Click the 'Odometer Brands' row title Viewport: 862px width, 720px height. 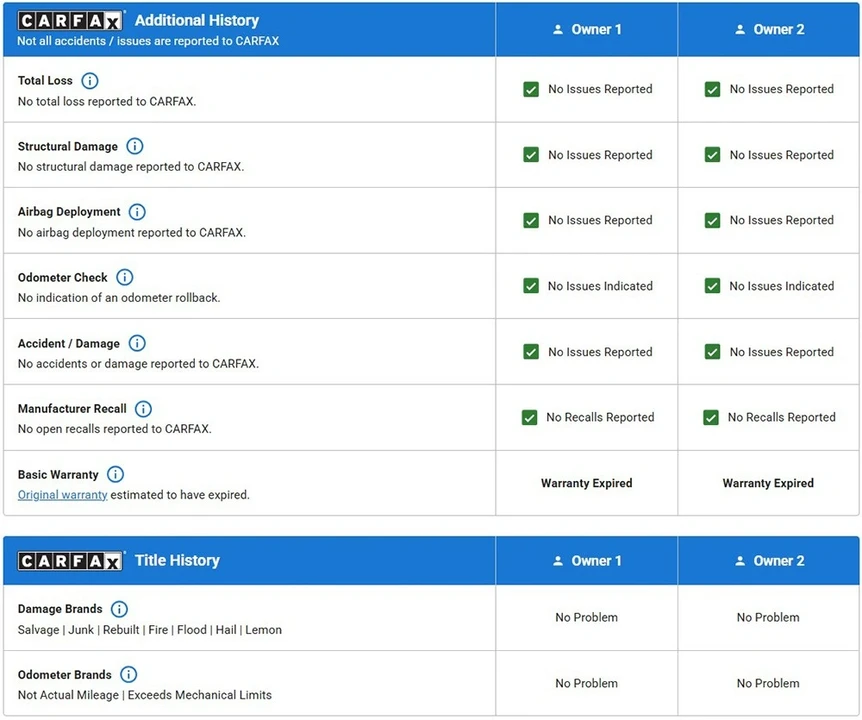pos(64,674)
